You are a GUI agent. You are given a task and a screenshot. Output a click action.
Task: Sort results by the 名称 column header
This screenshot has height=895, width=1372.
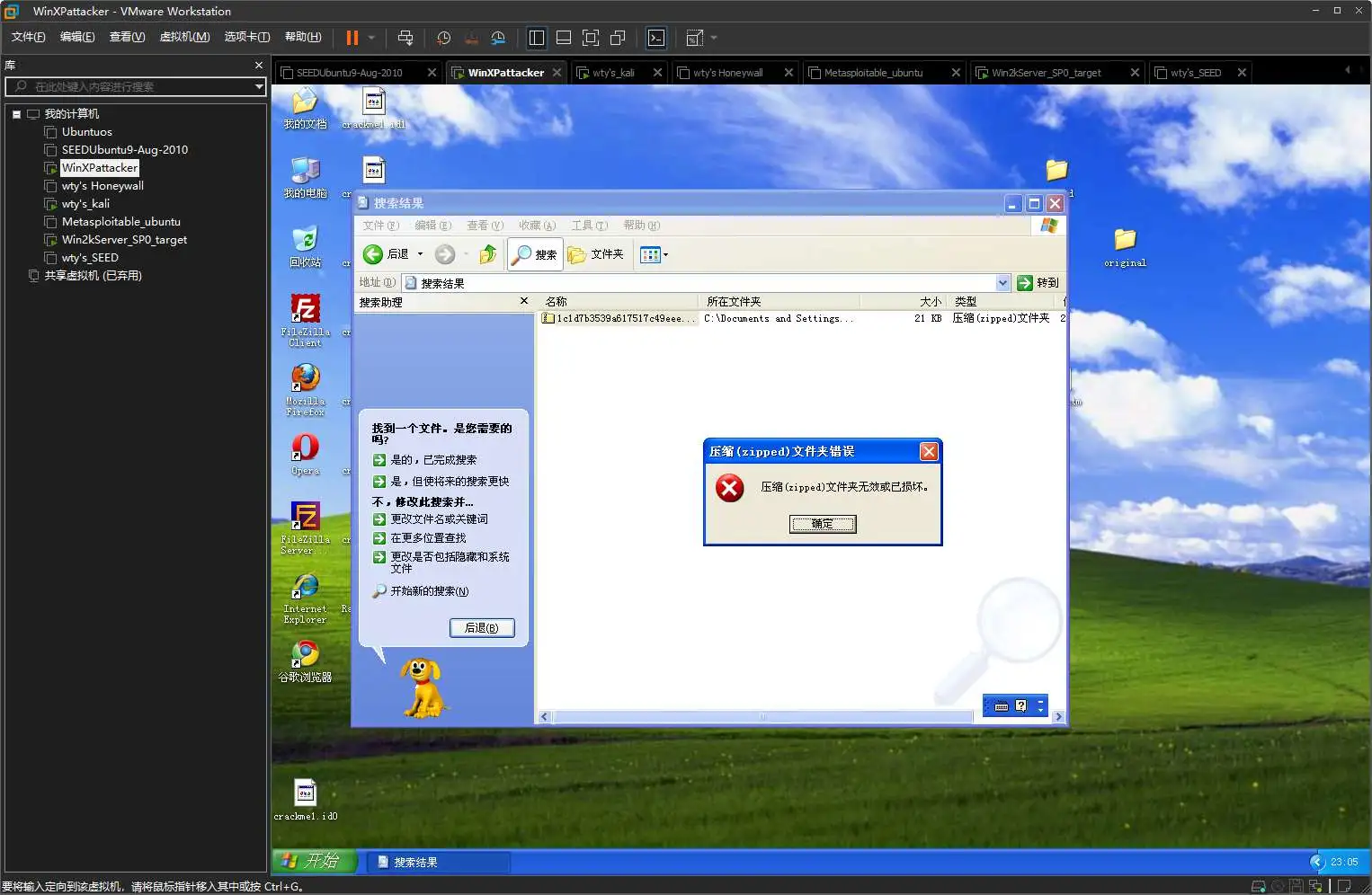pos(619,302)
